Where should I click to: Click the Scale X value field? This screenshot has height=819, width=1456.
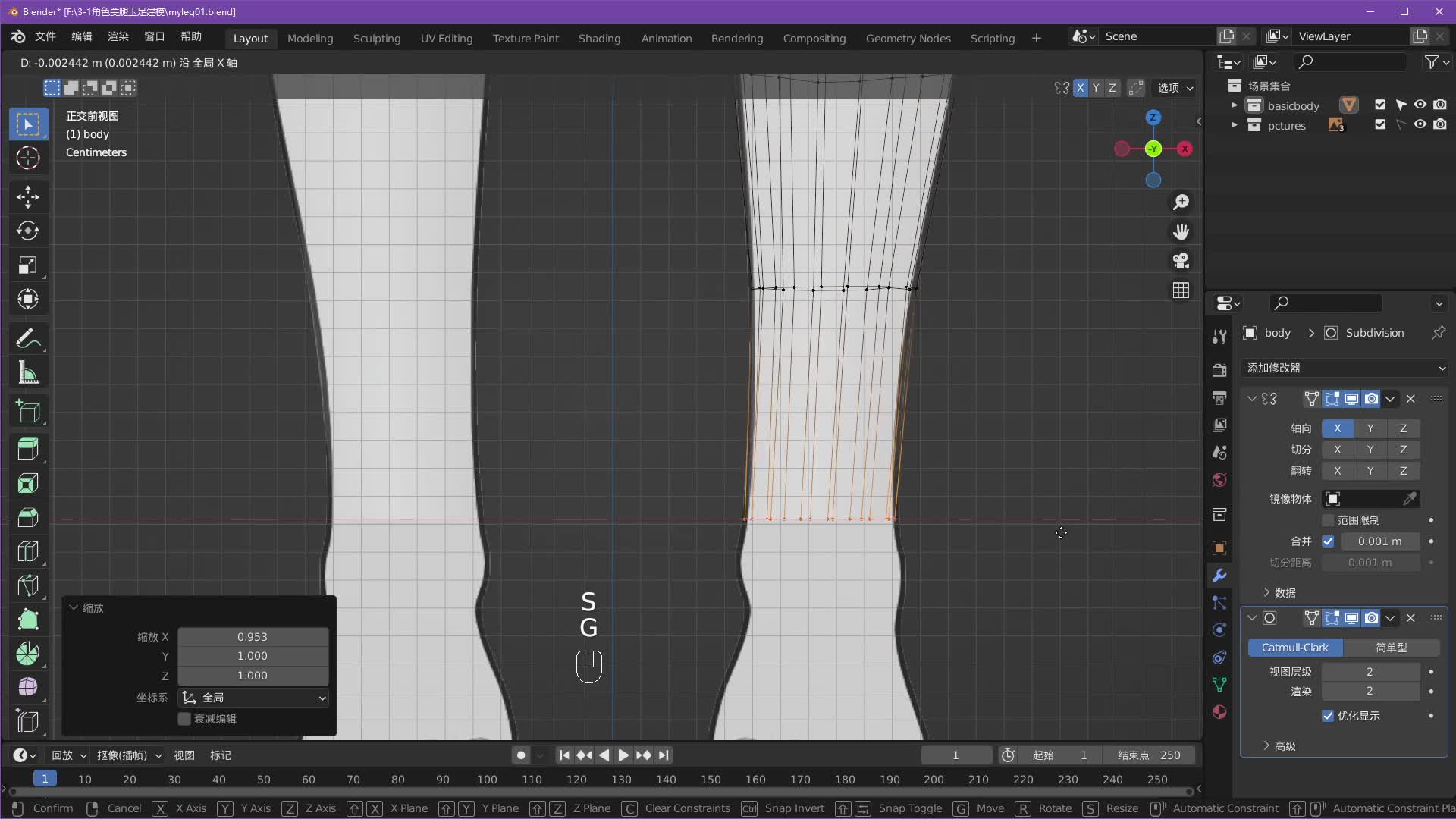coord(253,637)
